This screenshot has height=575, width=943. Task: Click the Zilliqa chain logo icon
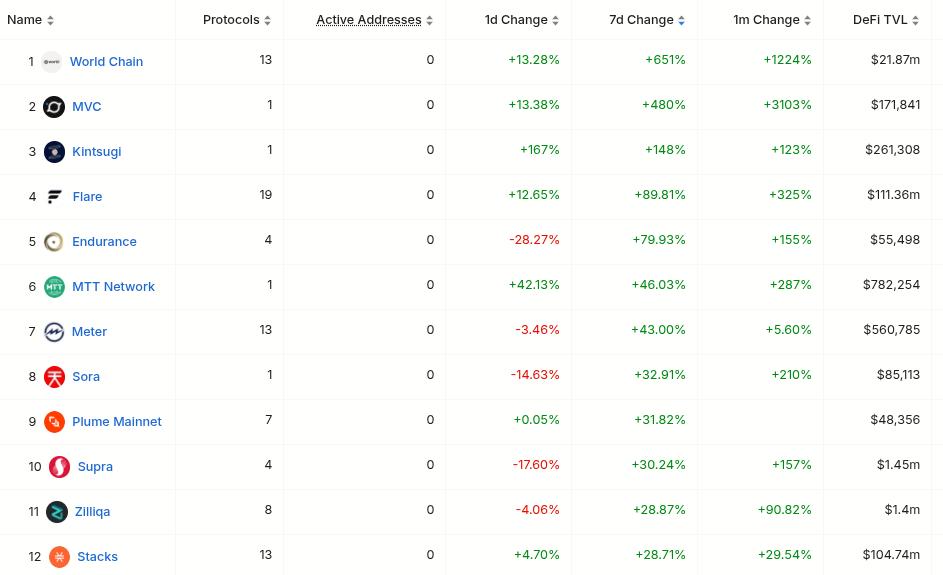point(57,512)
